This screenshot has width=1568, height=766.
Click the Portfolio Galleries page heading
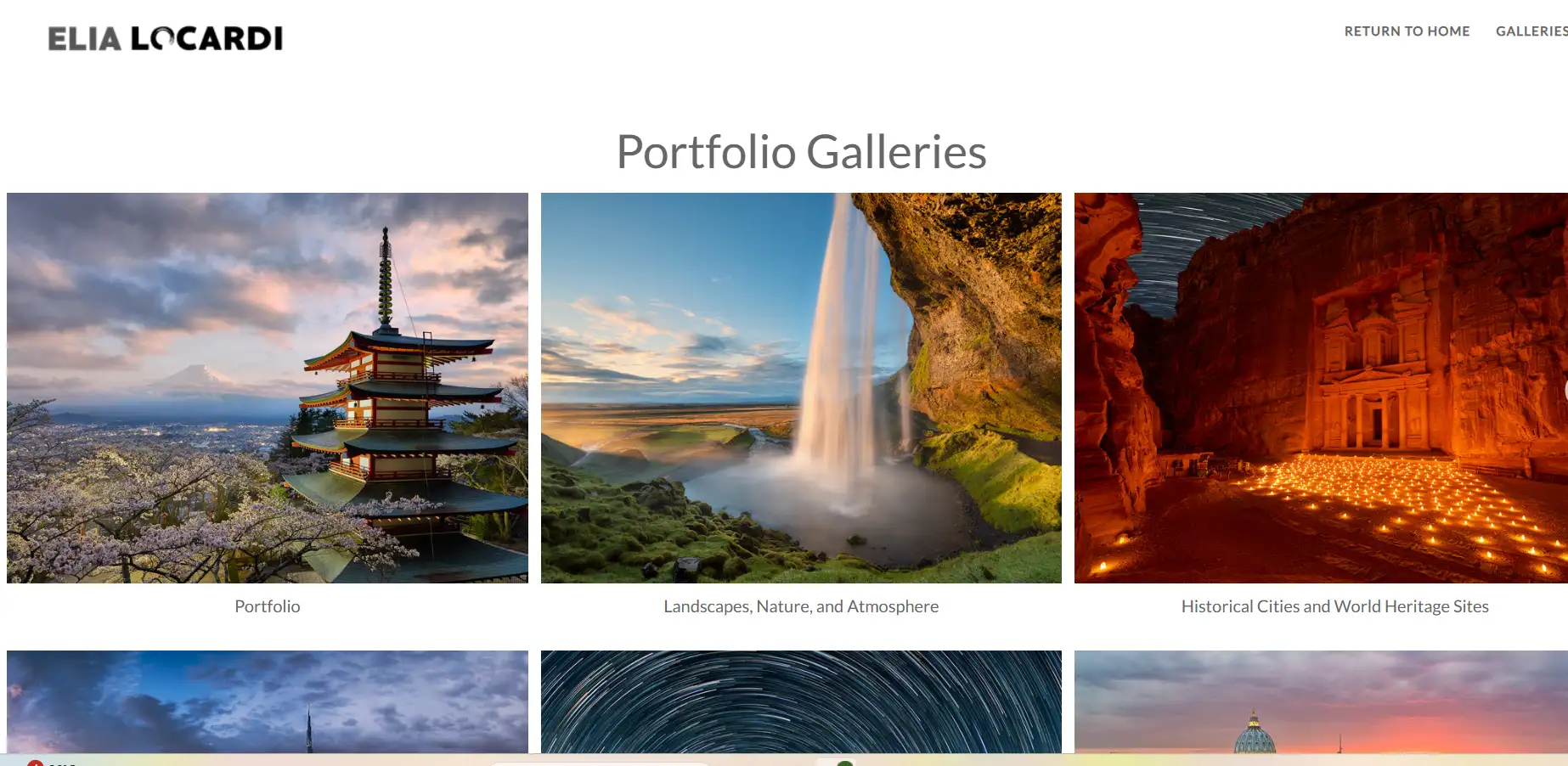(801, 152)
